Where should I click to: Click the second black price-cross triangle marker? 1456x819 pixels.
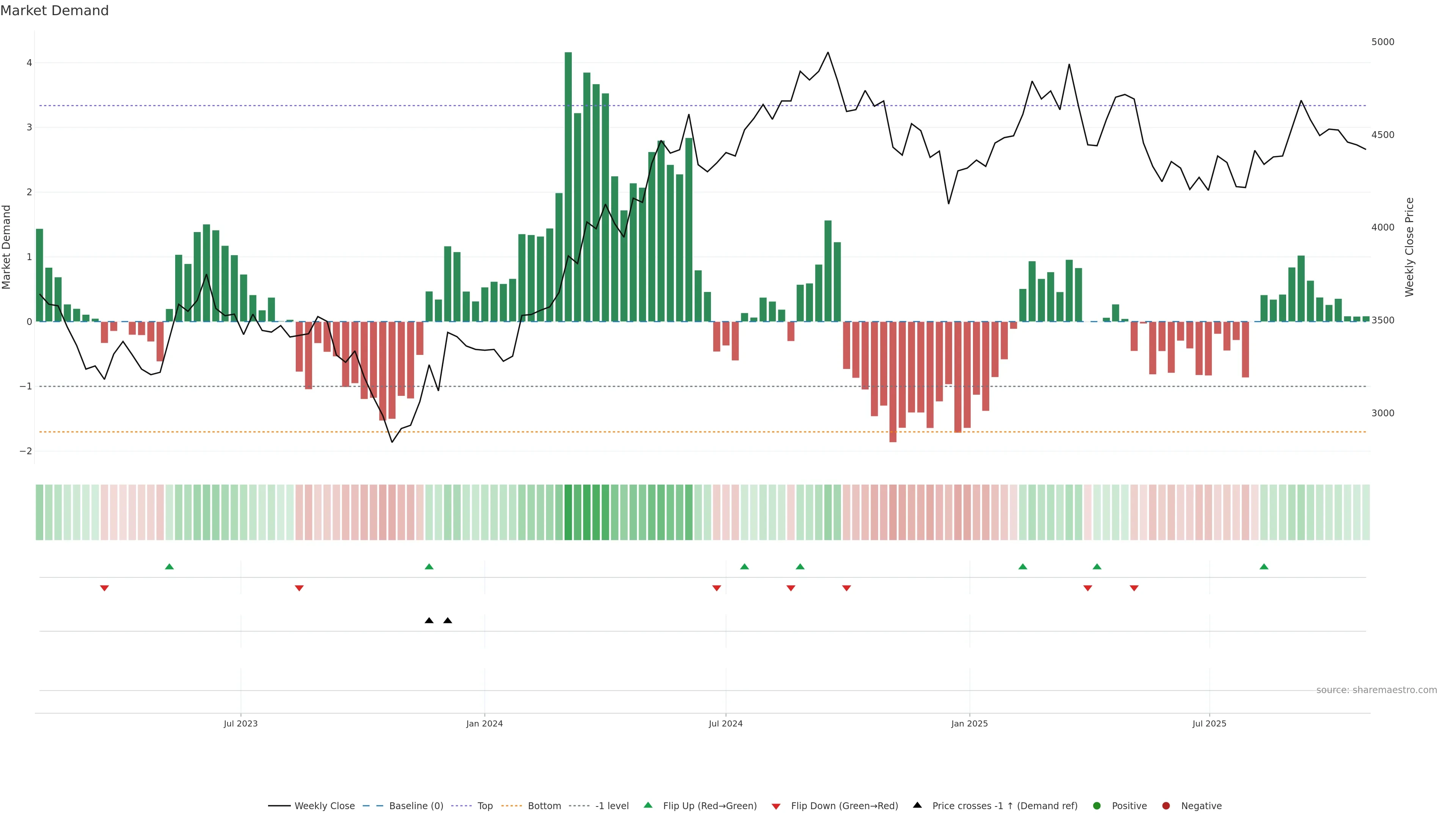(448, 621)
